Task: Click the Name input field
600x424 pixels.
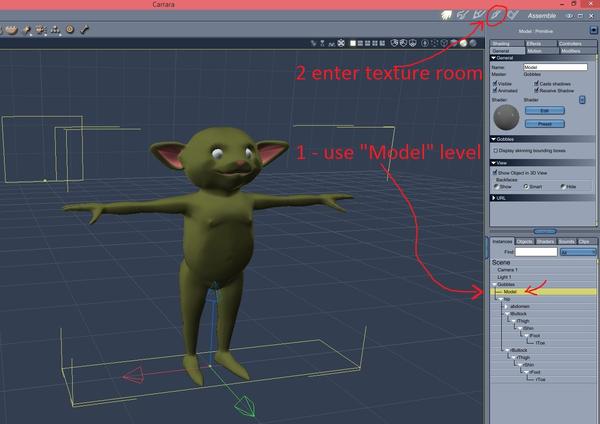Action: click(555, 67)
